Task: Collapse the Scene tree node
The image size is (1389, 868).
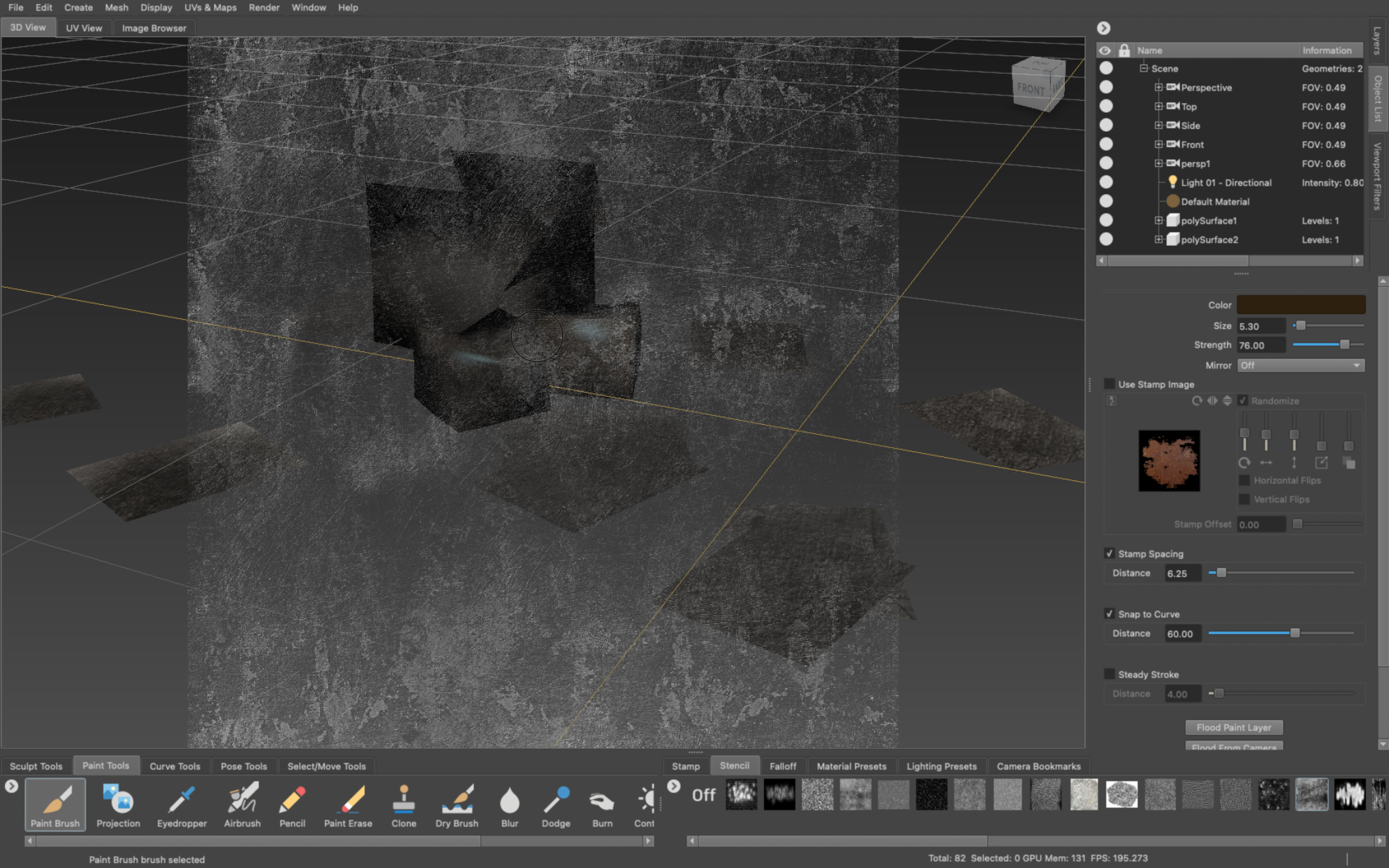Action: click(x=1143, y=69)
